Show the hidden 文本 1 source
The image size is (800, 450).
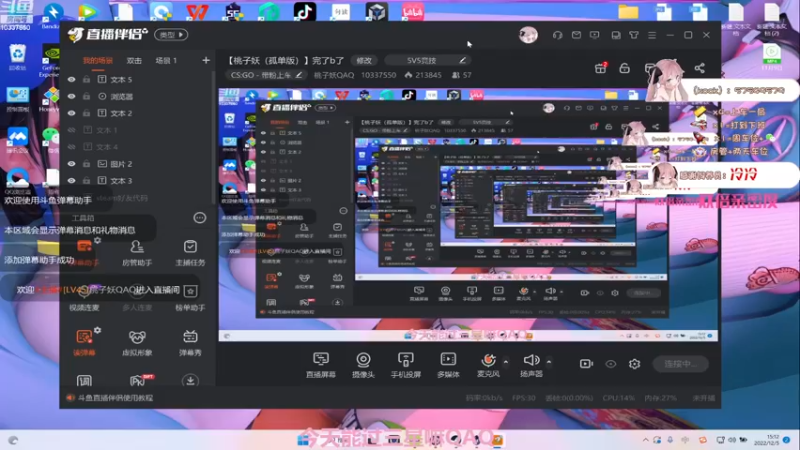point(71,130)
